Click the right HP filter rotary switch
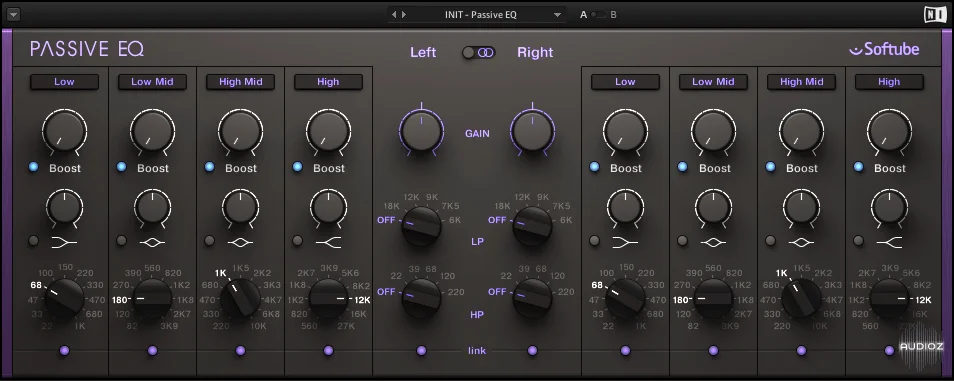 pyautogui.click(x=532, y=298)
